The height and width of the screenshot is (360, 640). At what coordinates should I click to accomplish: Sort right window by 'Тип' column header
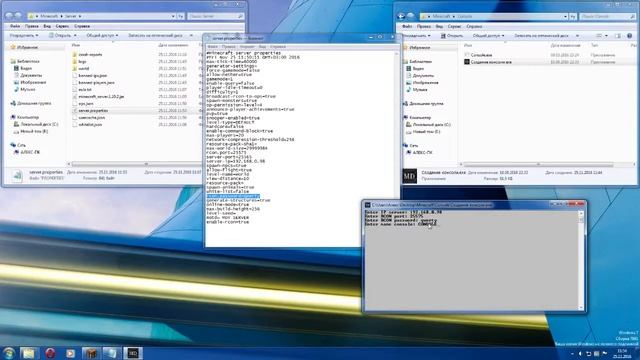595,45
